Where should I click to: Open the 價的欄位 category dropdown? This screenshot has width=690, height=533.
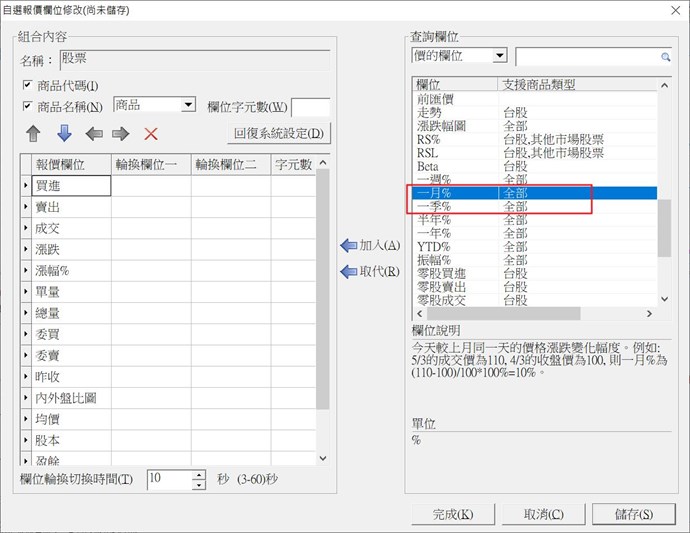point(500,56)
